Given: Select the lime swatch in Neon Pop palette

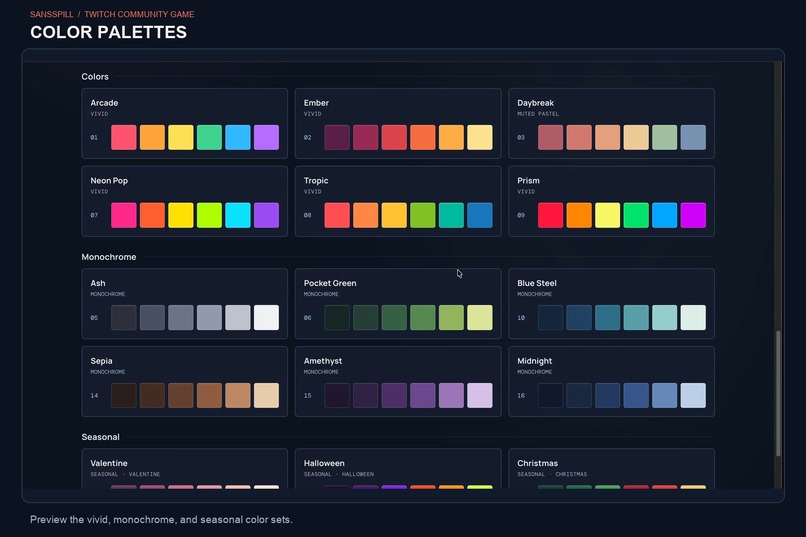Looking at the screenshot, I should [x=209, y=215].
